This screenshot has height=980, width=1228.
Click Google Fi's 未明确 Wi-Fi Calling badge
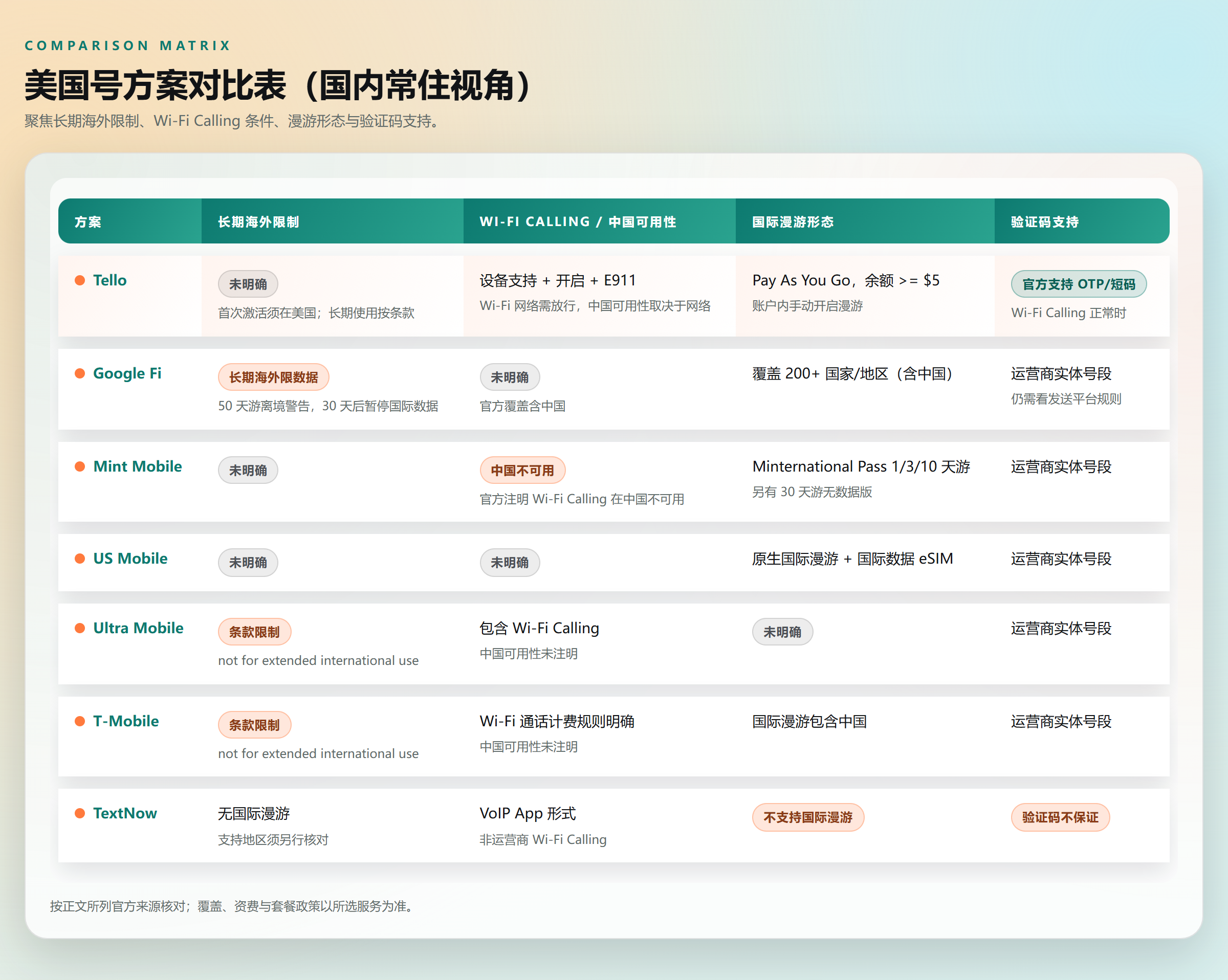(510, 377)
